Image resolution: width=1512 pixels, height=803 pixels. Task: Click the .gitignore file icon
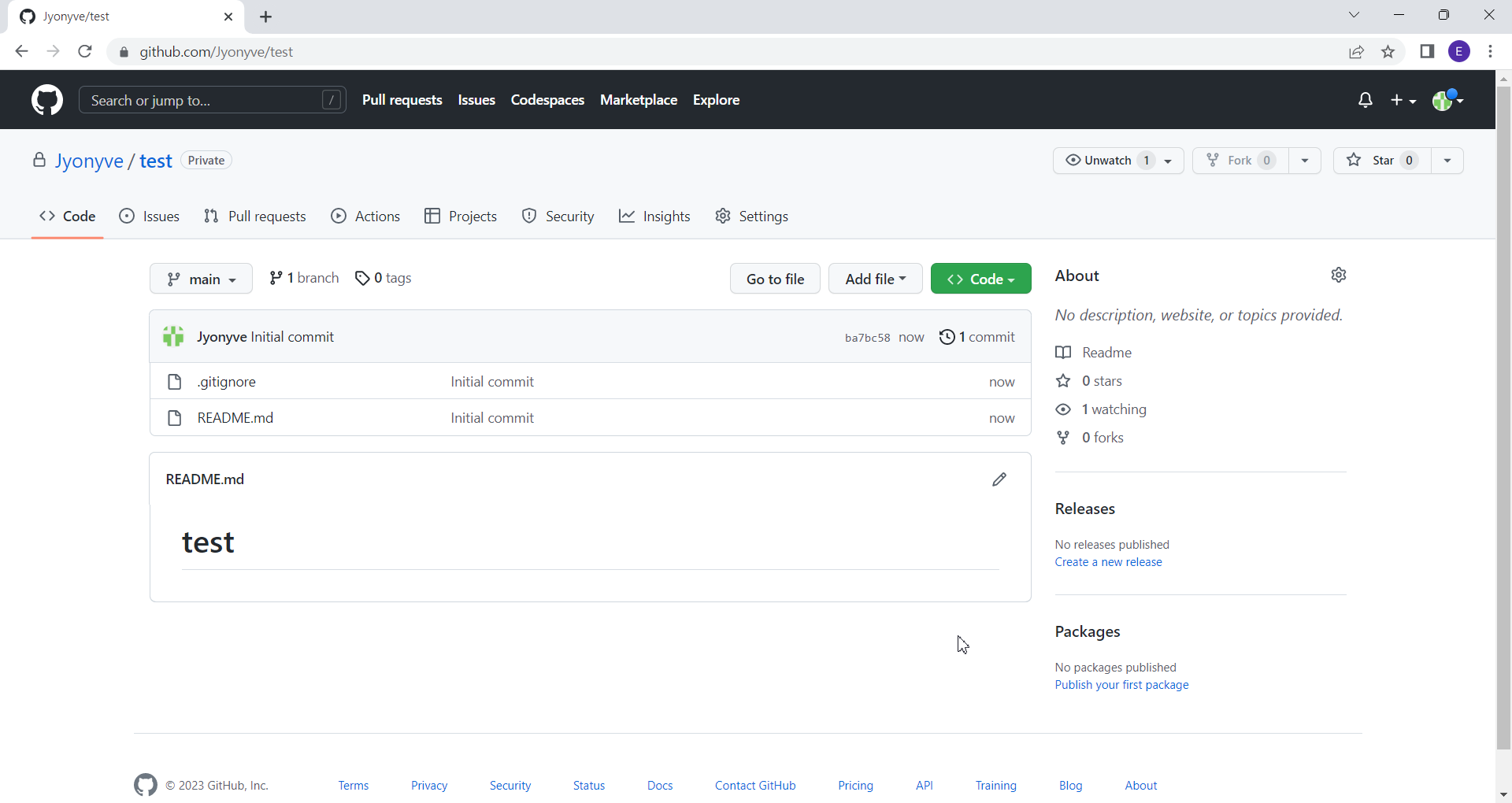175,382
